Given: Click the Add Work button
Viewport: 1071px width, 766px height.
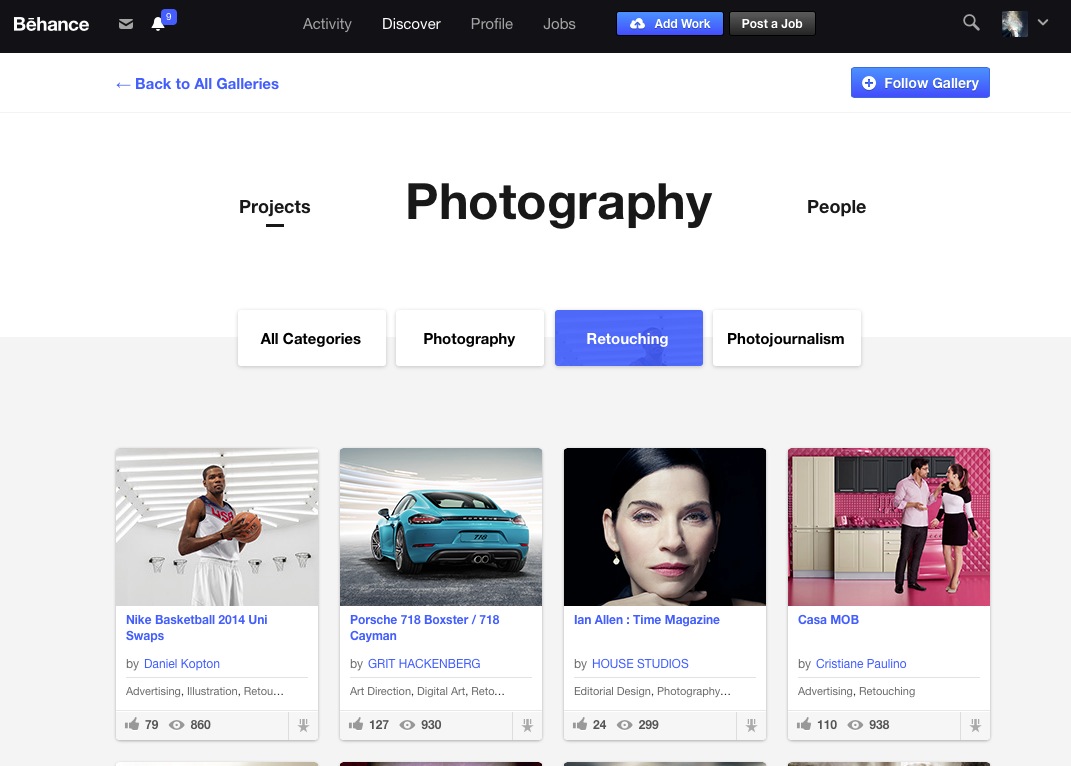Looking at the screenshot, I should tap(670, 24).
